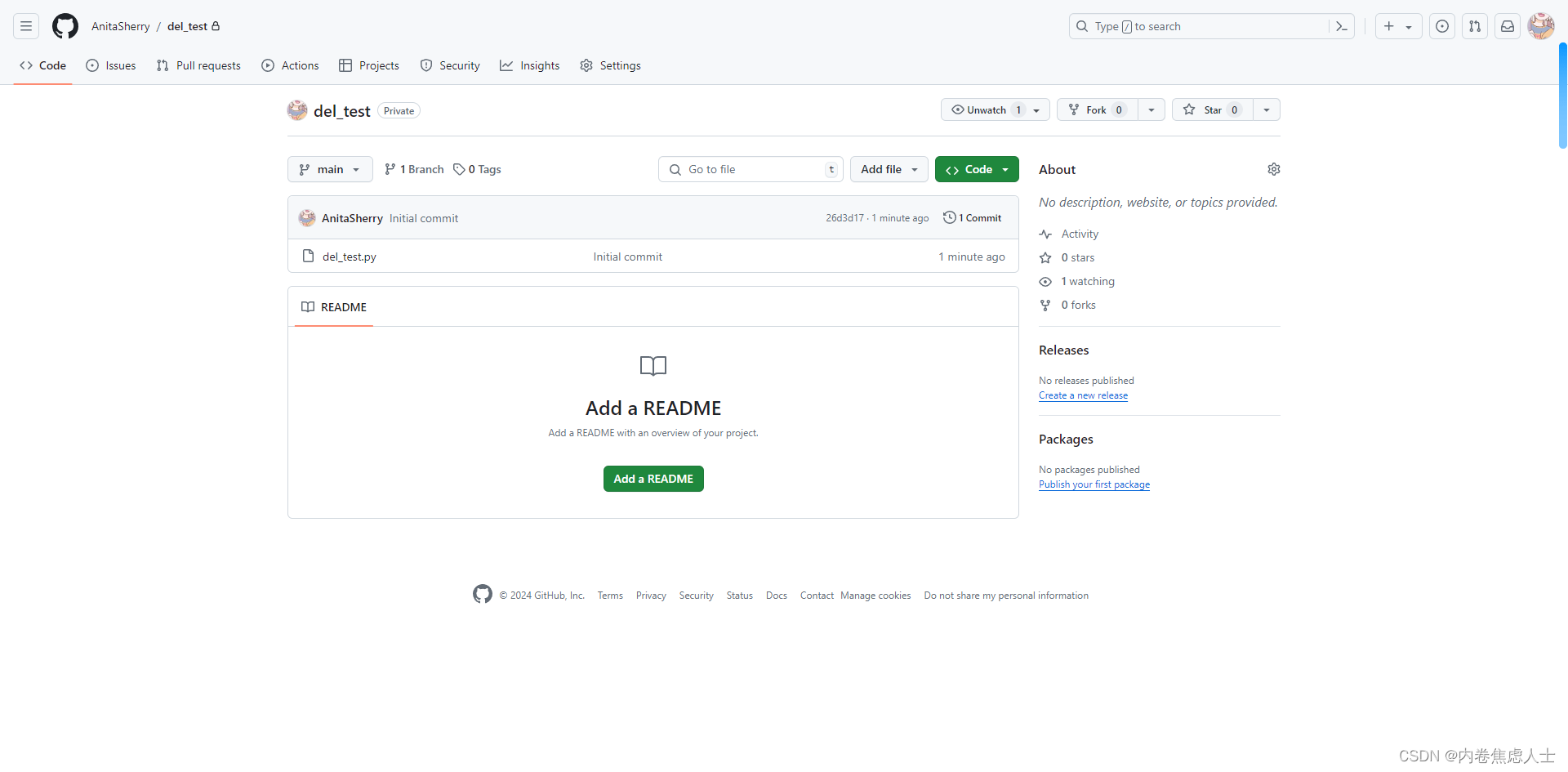The image size is (1568, 772).
Task: Click the file icon beside del_test.py
Action: (x=308, y=257)
